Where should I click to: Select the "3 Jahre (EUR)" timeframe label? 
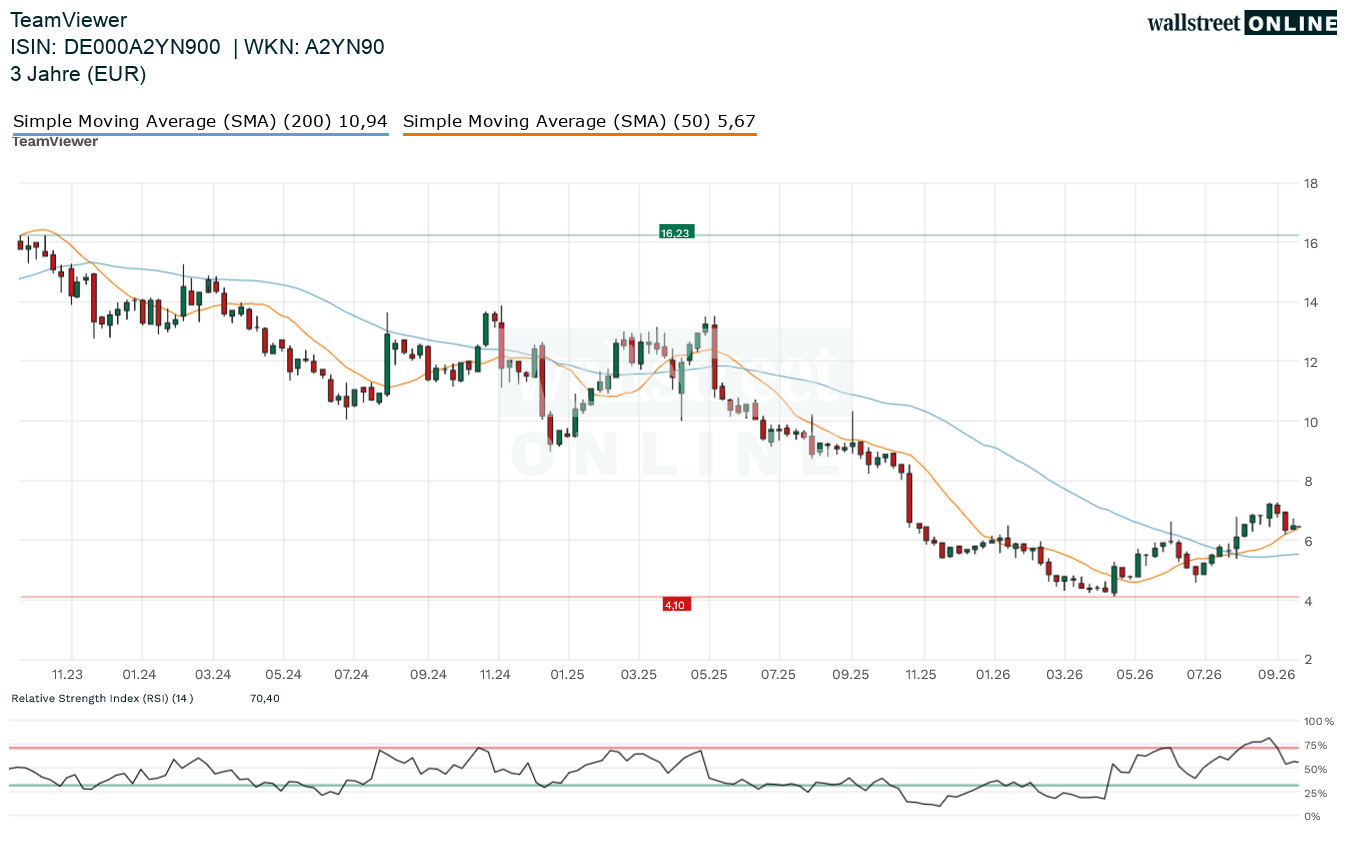[78, 74]
